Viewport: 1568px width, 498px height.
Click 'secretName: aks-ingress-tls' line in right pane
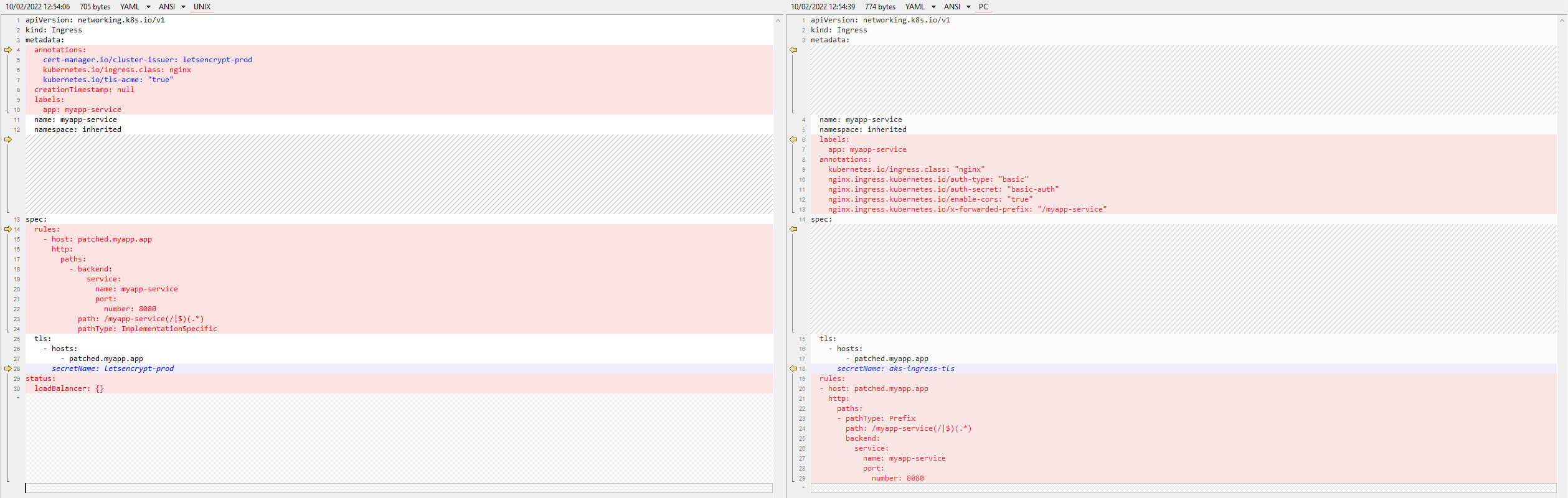[x=895, y=369]
